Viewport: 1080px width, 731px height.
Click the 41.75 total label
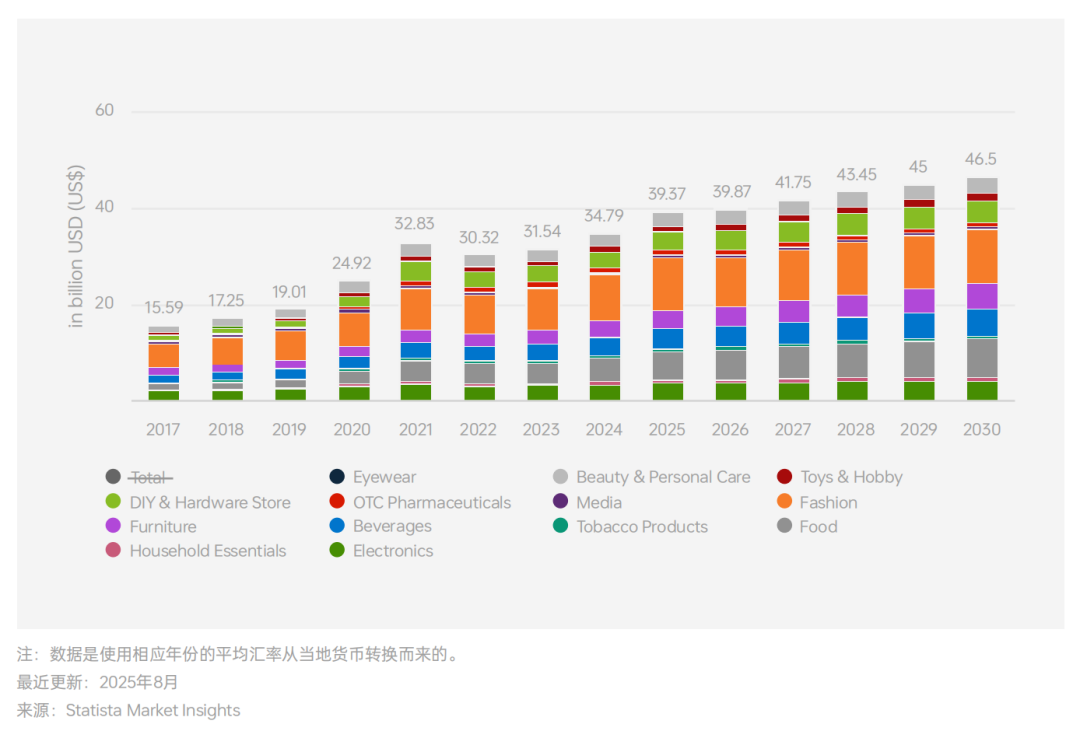click(x=793, y=183)
